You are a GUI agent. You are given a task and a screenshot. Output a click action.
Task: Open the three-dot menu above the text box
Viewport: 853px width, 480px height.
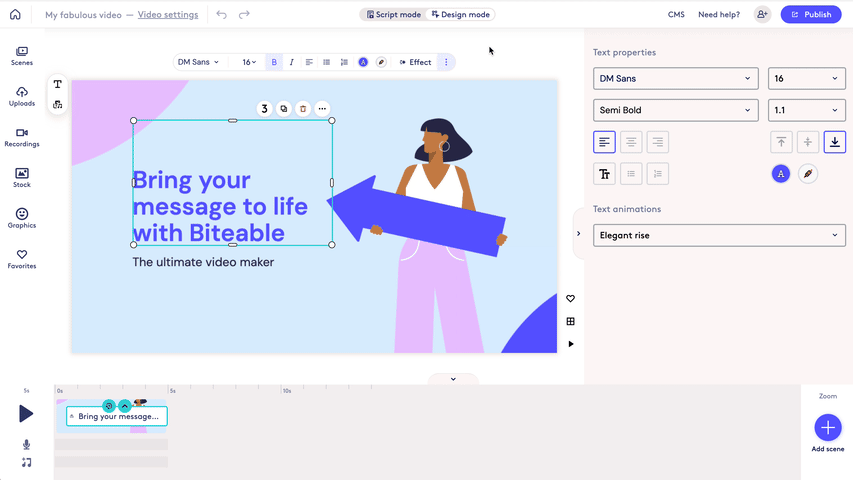coord(322,109)
